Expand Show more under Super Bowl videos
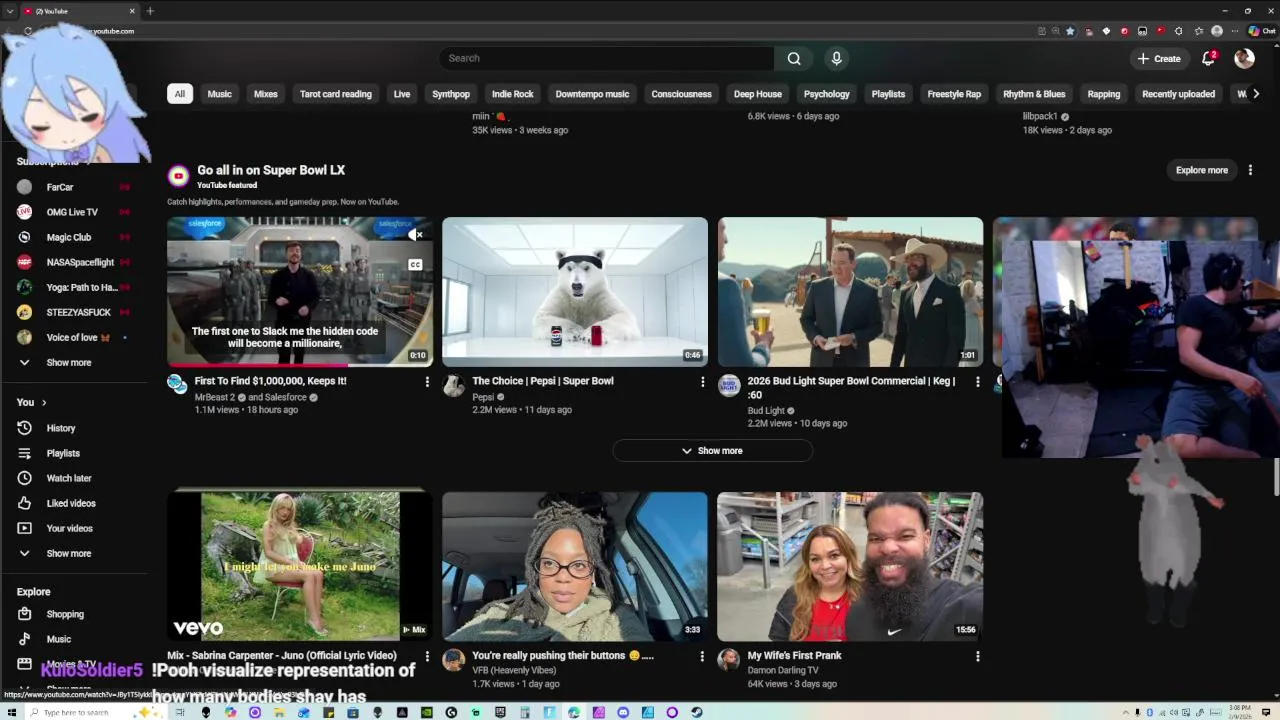Image resolution: width=1280 pixels, height=720 pixels. click(712, 451)
